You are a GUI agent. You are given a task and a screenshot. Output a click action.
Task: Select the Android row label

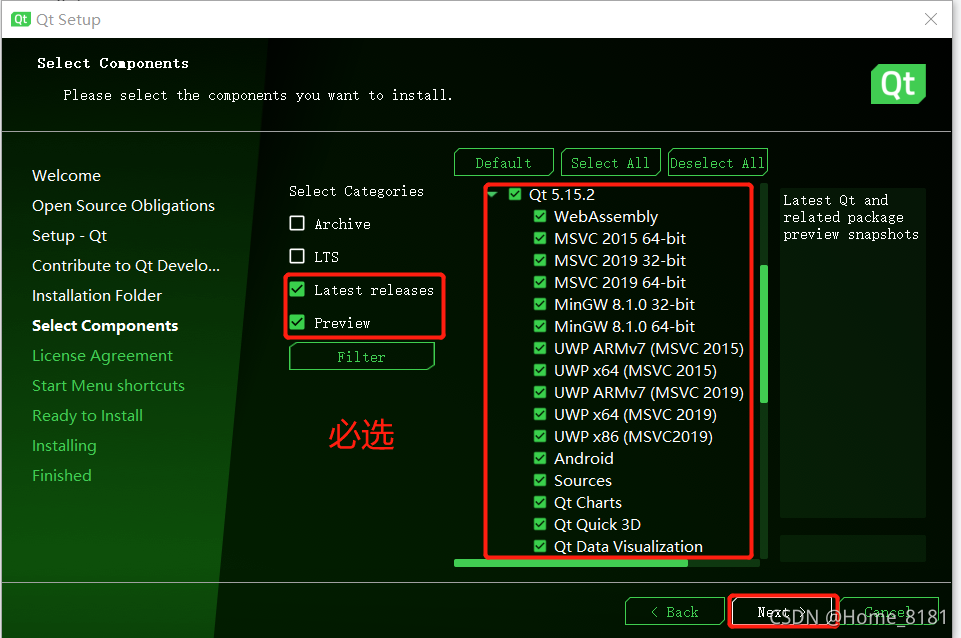[583, 459]
